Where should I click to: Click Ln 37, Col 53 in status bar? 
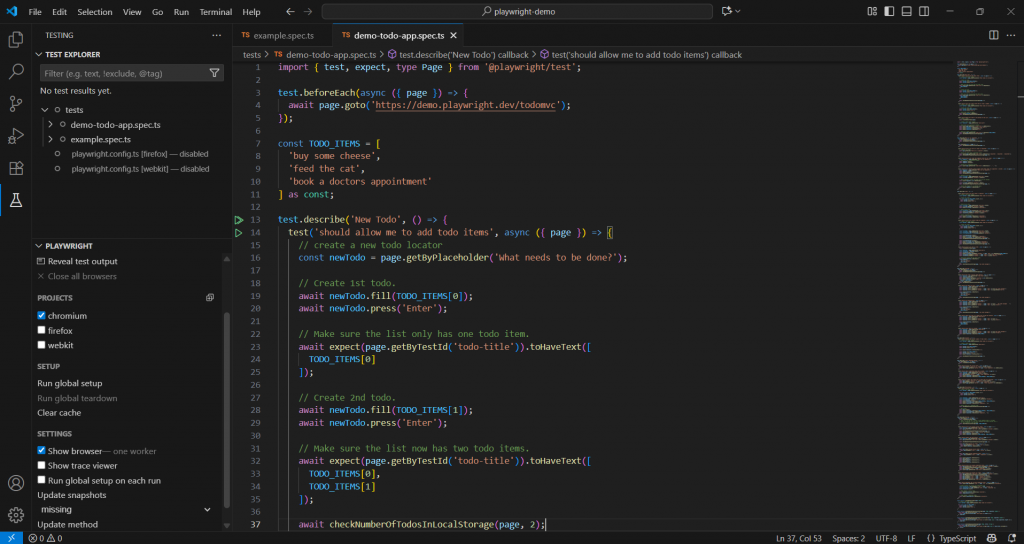799,538
